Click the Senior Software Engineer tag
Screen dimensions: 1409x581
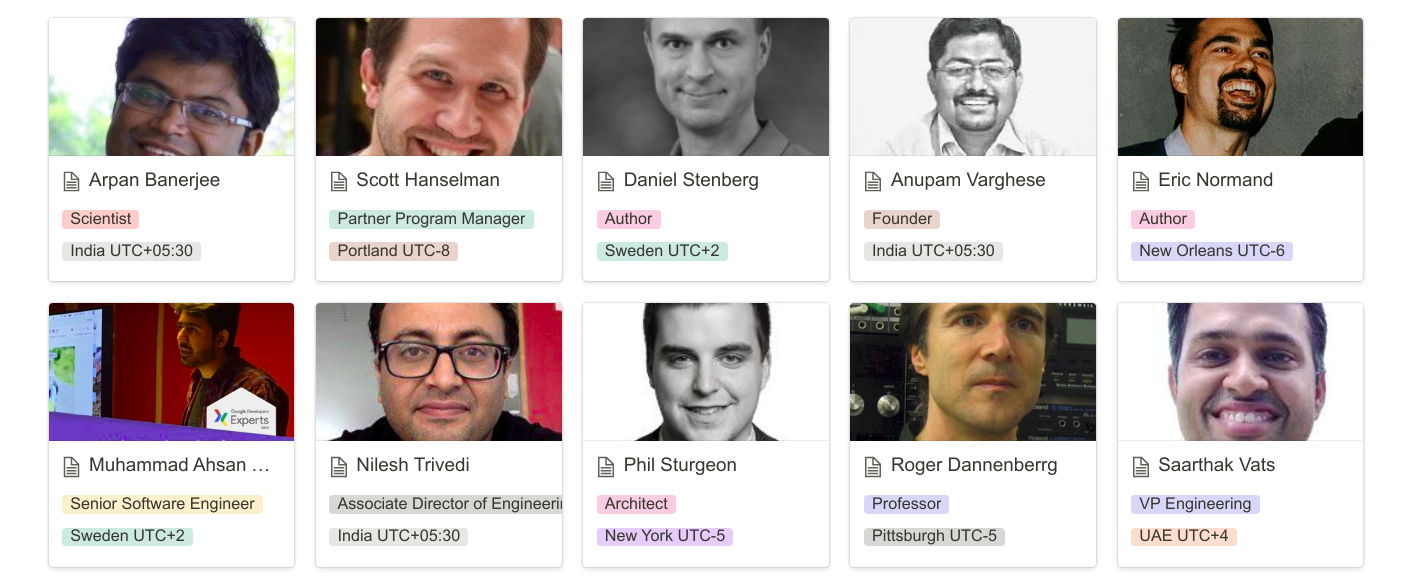pos(162,504)
